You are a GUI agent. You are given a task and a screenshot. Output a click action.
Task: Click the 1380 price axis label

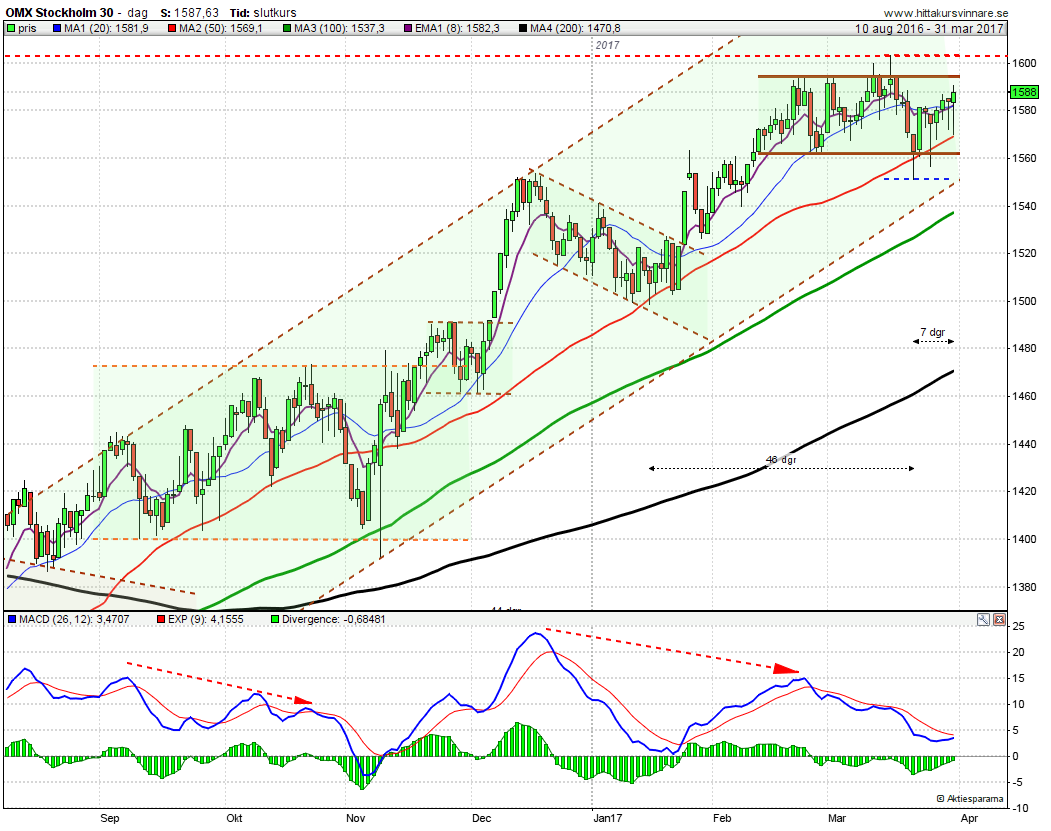tap(1024, 586)
